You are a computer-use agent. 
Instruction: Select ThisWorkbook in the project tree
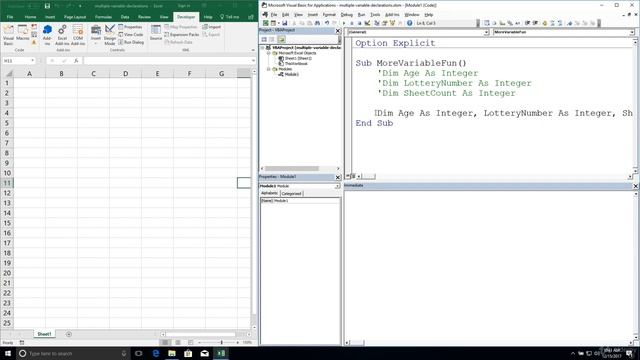296,64
